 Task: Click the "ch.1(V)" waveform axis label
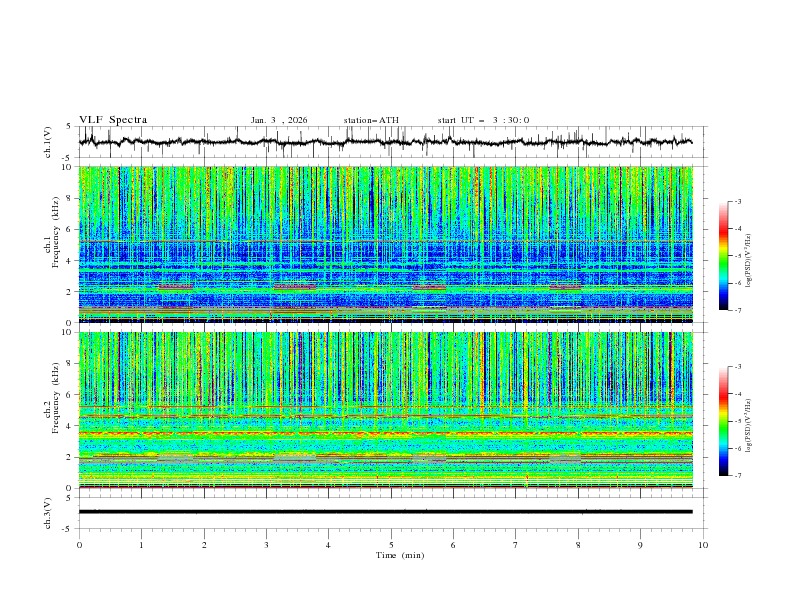(x=48, y=142)
